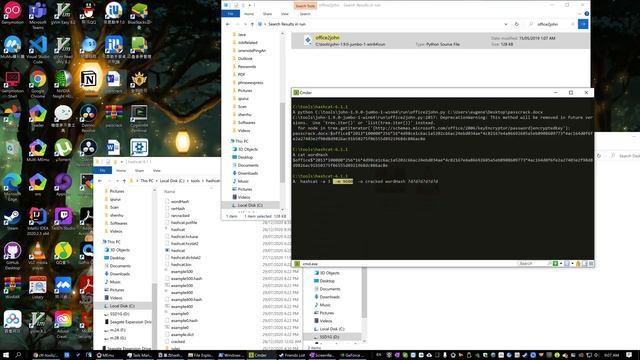Screen dimensions: 640x360
Task: Launch the NVIDIA Nsight desktop shortcut
Action: [63, 84]
